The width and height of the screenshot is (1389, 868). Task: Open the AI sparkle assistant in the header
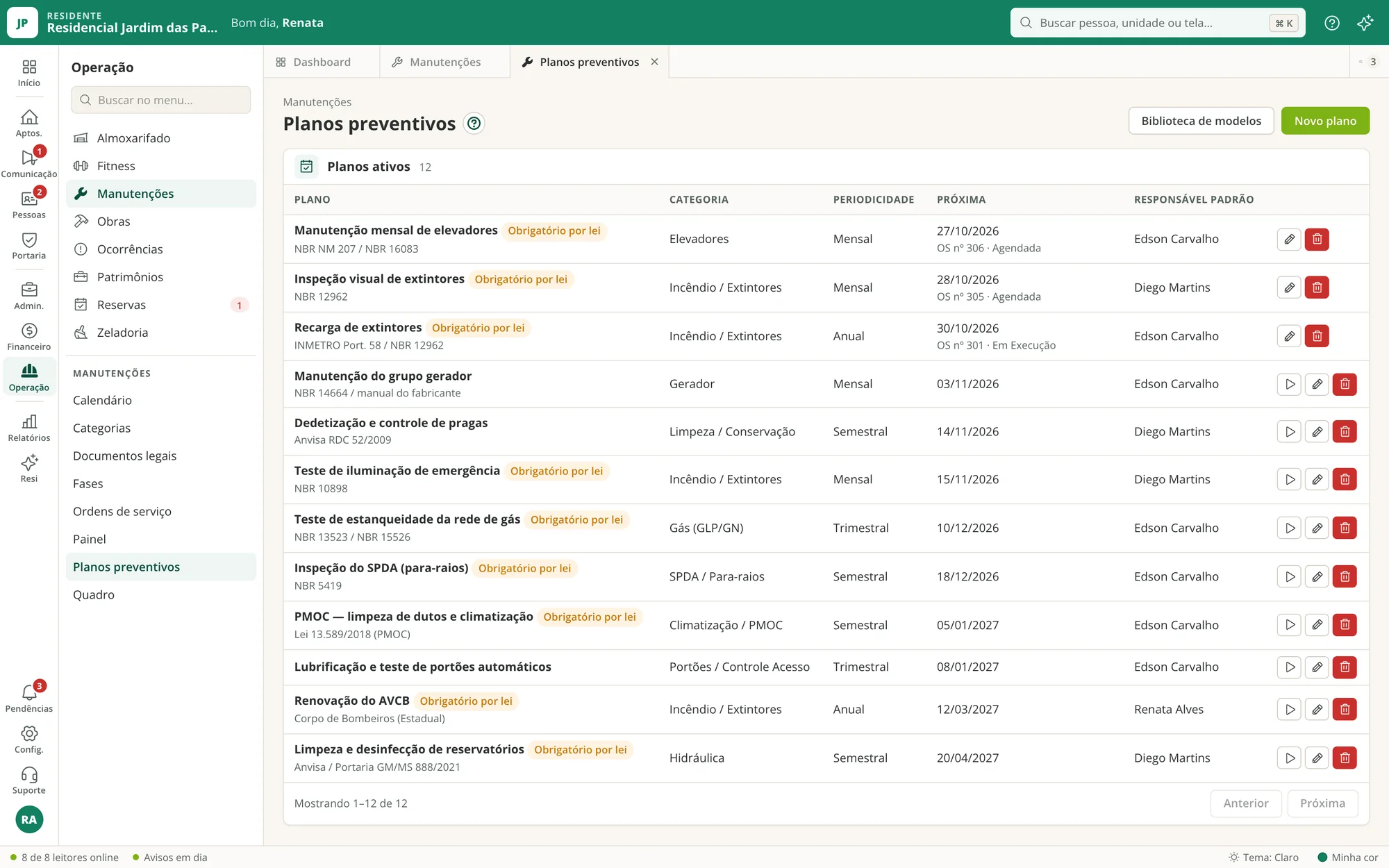point(1365,23)
